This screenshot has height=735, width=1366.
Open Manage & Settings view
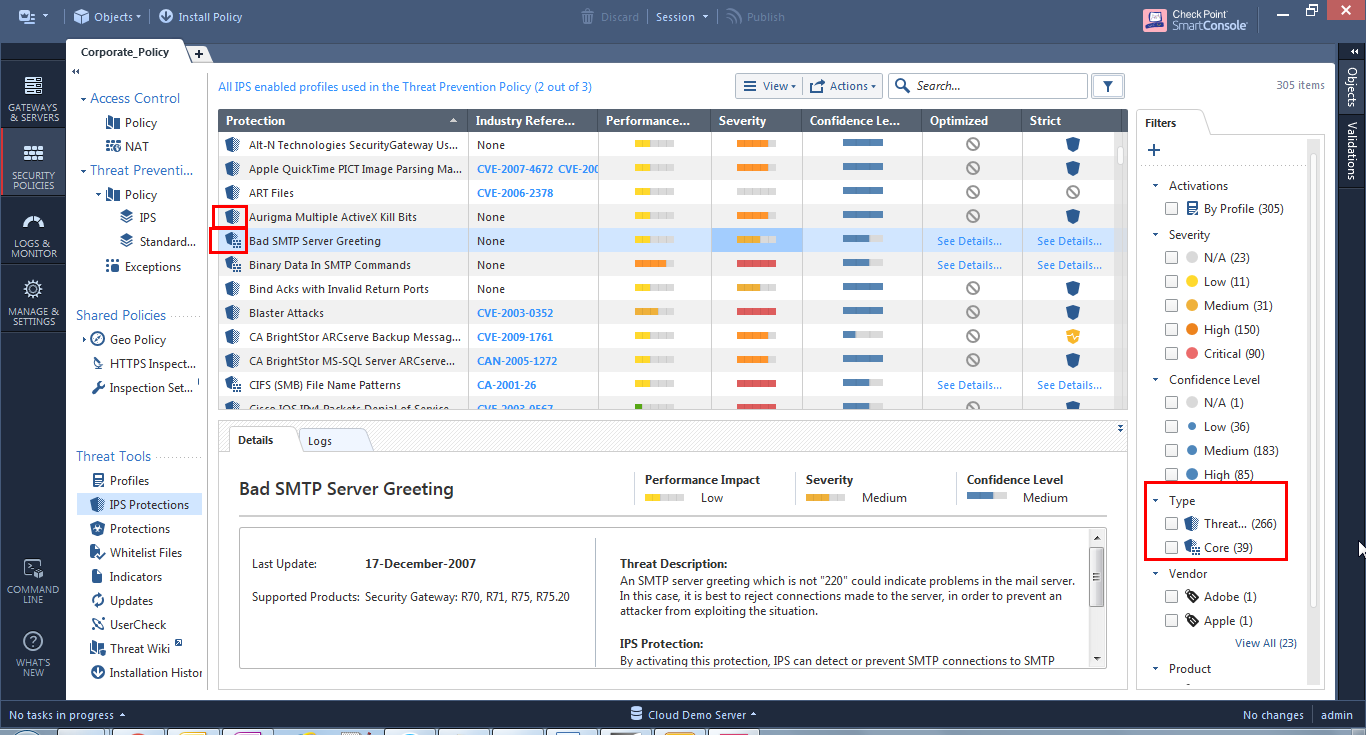(x=33, y=302)
